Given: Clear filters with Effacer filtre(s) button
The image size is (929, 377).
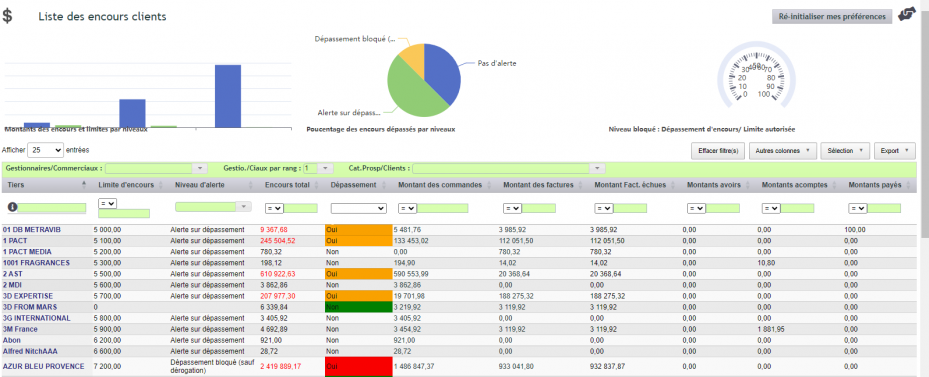Looking at the screenshot, I should [718, 151].
